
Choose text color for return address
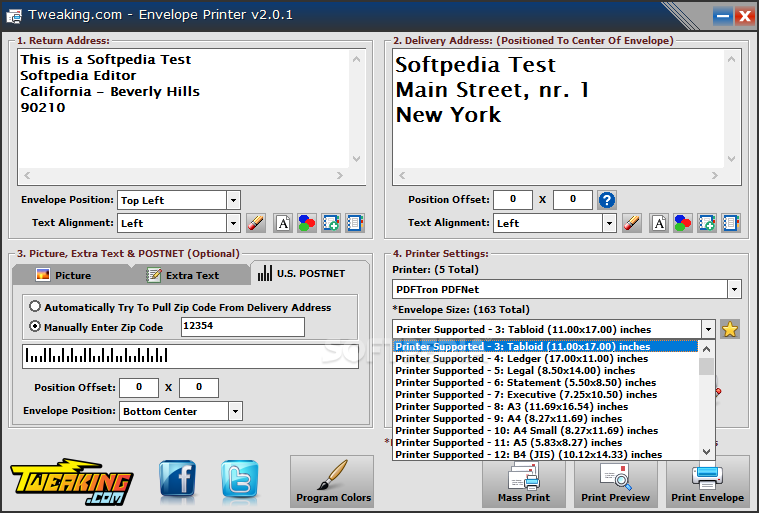point(307,223)
